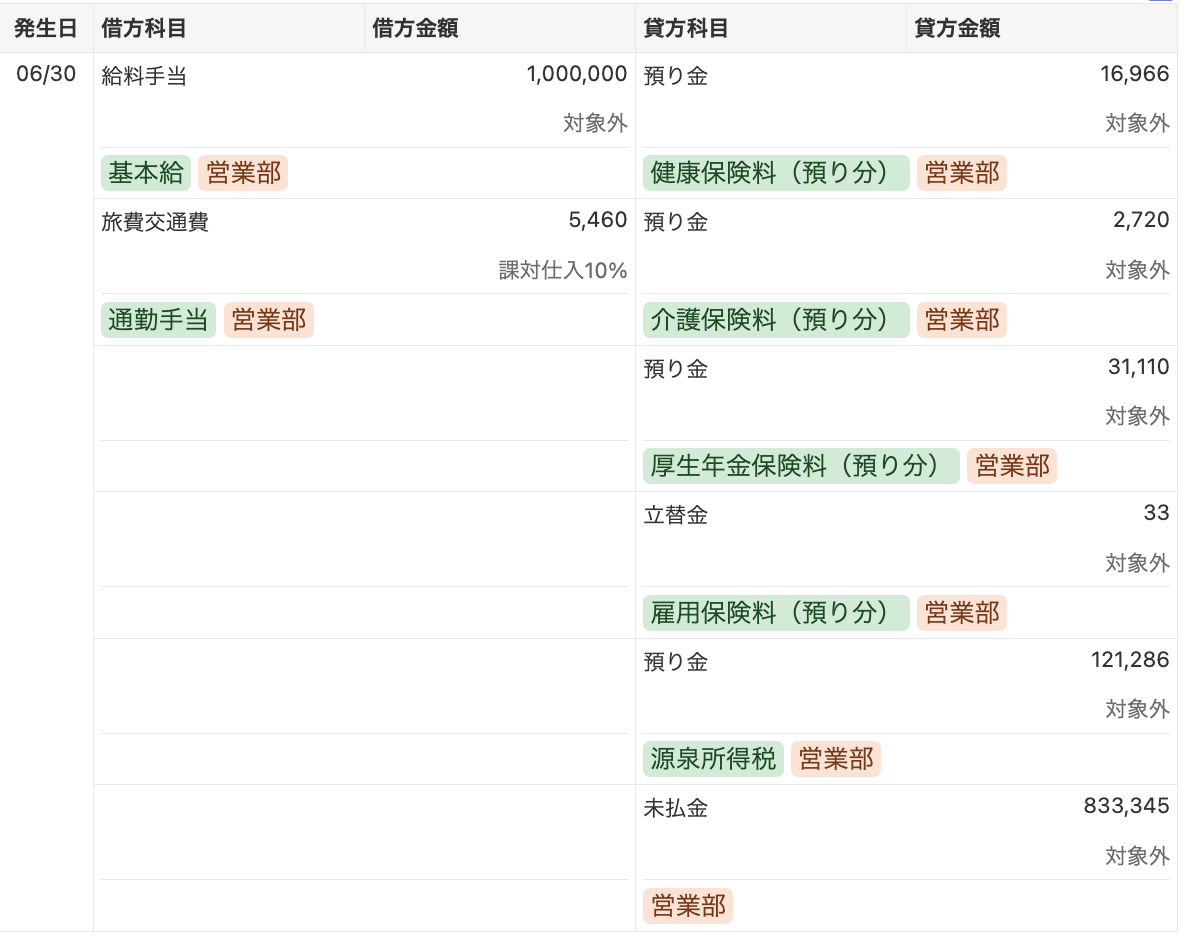The image size is (1186, 940).
Task: Click 営業部 tag under 未払金
Action: pyautogui.click(x=688, y=905)
